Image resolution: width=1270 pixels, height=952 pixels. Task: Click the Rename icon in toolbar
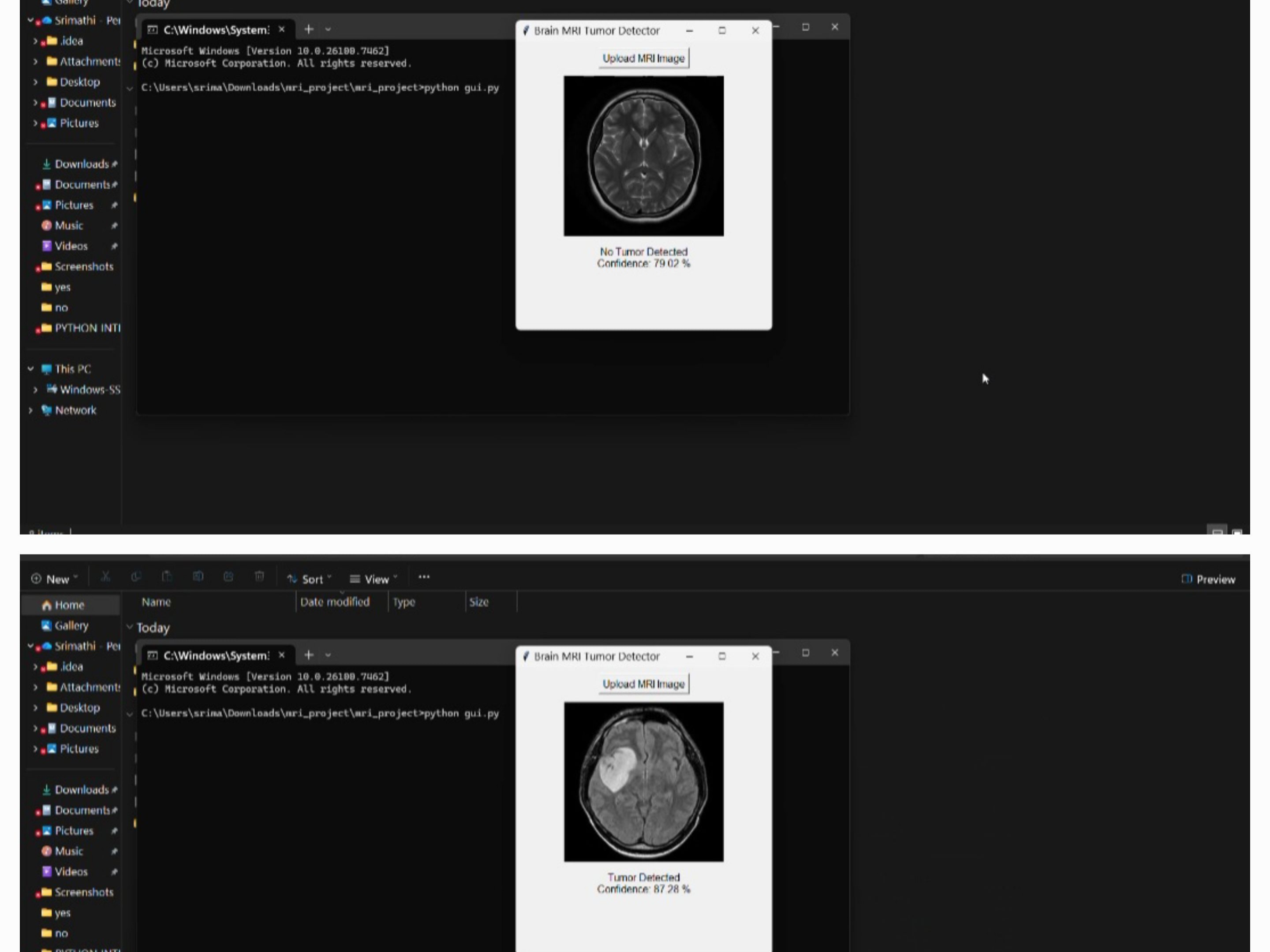(198, 576)
